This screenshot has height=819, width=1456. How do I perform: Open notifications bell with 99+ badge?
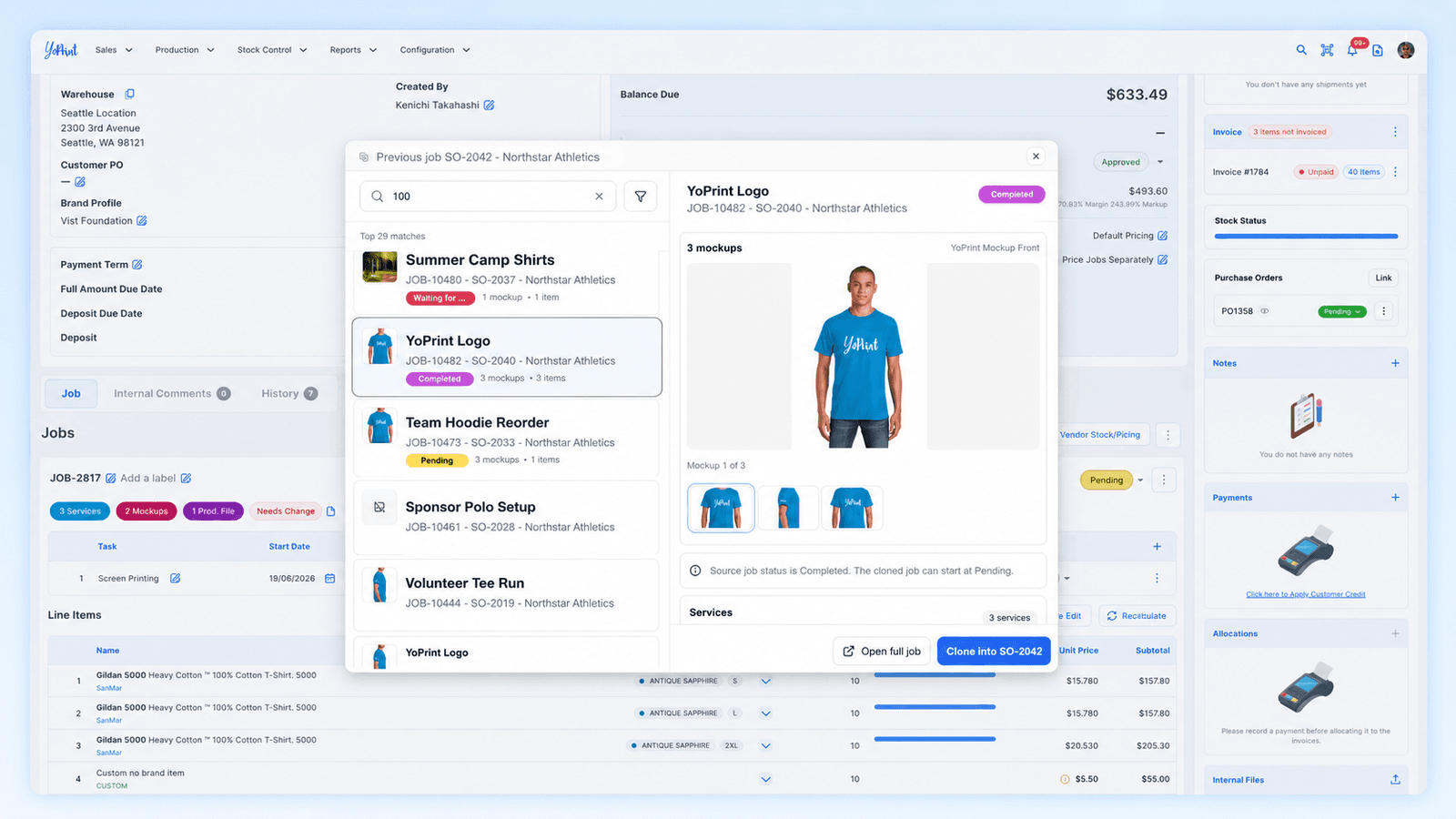point(1352,50)
